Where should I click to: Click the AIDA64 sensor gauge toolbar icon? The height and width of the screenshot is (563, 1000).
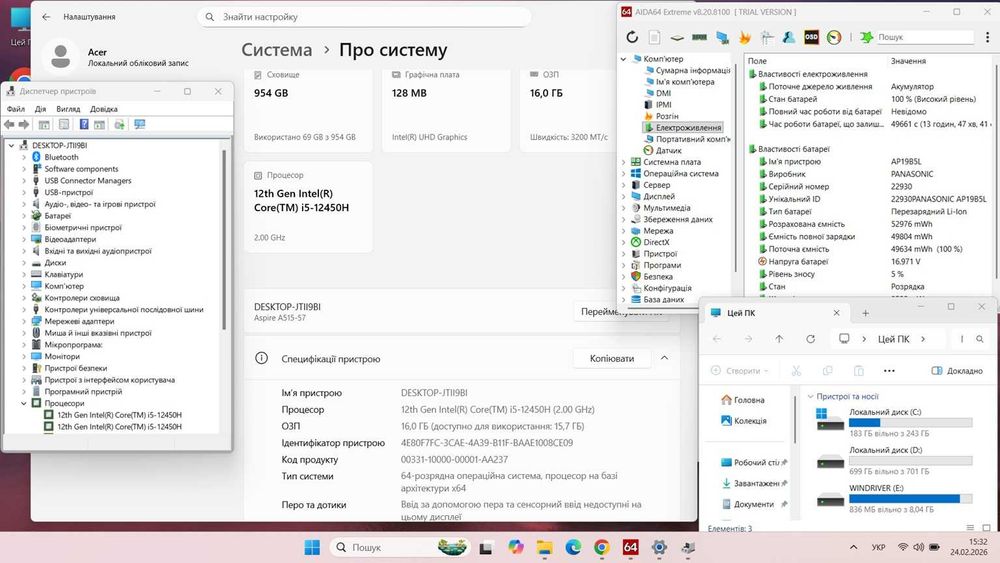(x=834, y=37)
